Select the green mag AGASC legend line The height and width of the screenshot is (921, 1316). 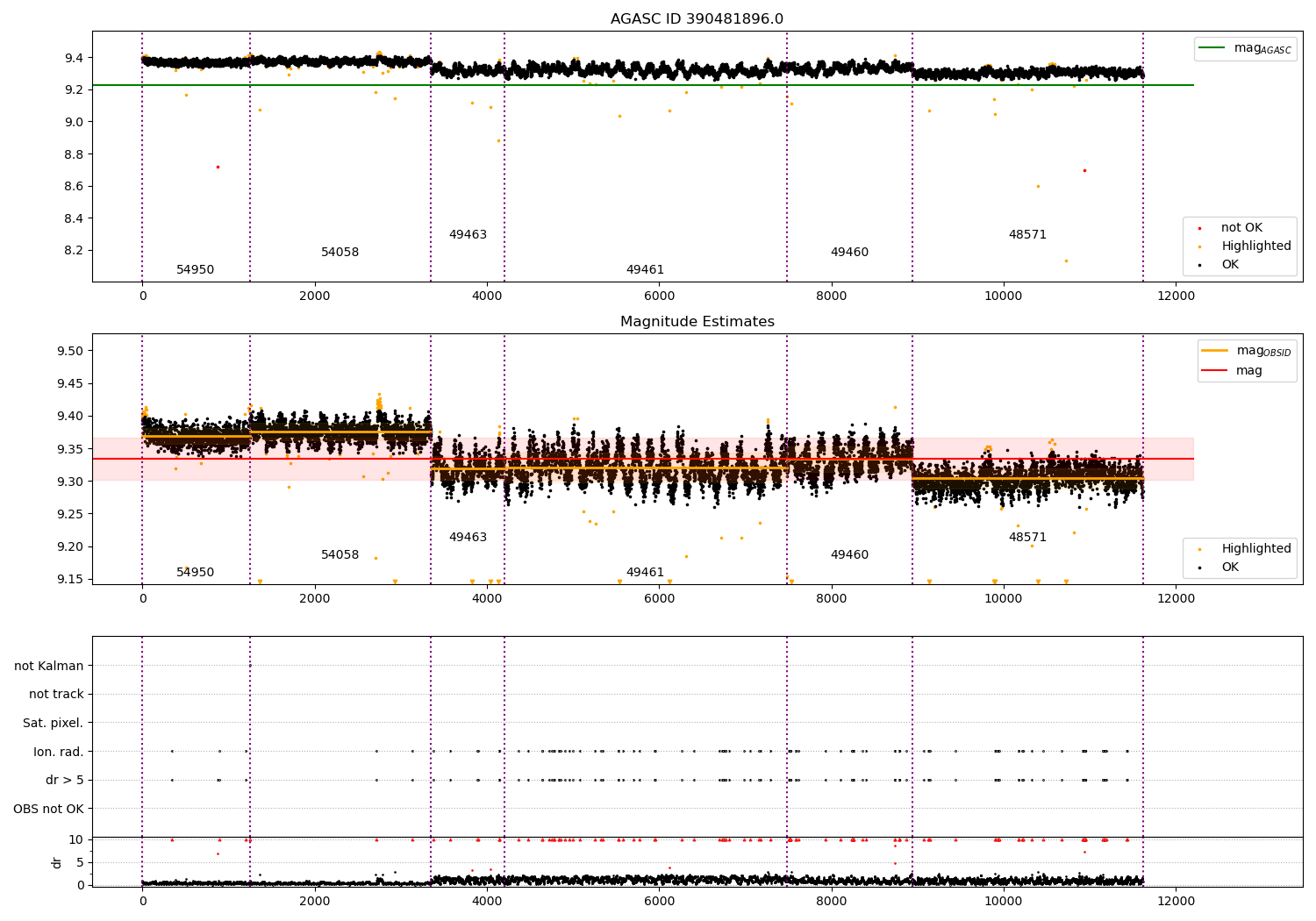(1212, 48)
